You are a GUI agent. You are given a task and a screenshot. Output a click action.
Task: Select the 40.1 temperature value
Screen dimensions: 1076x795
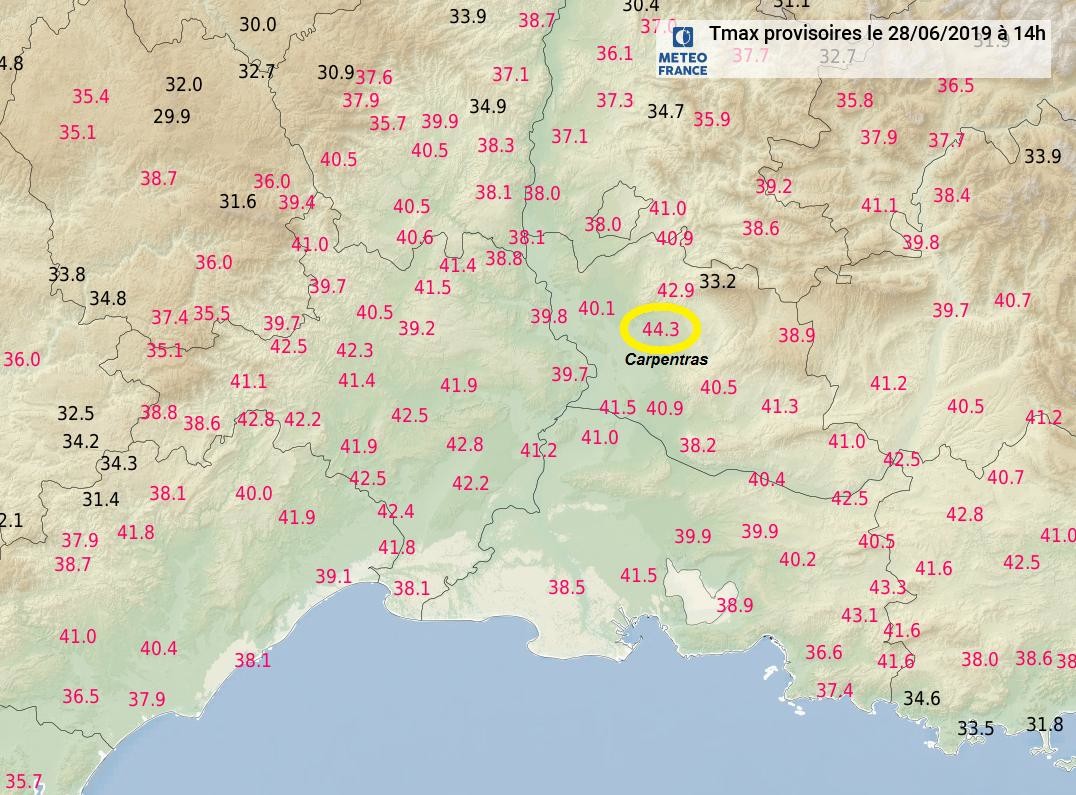pos(596,309)
